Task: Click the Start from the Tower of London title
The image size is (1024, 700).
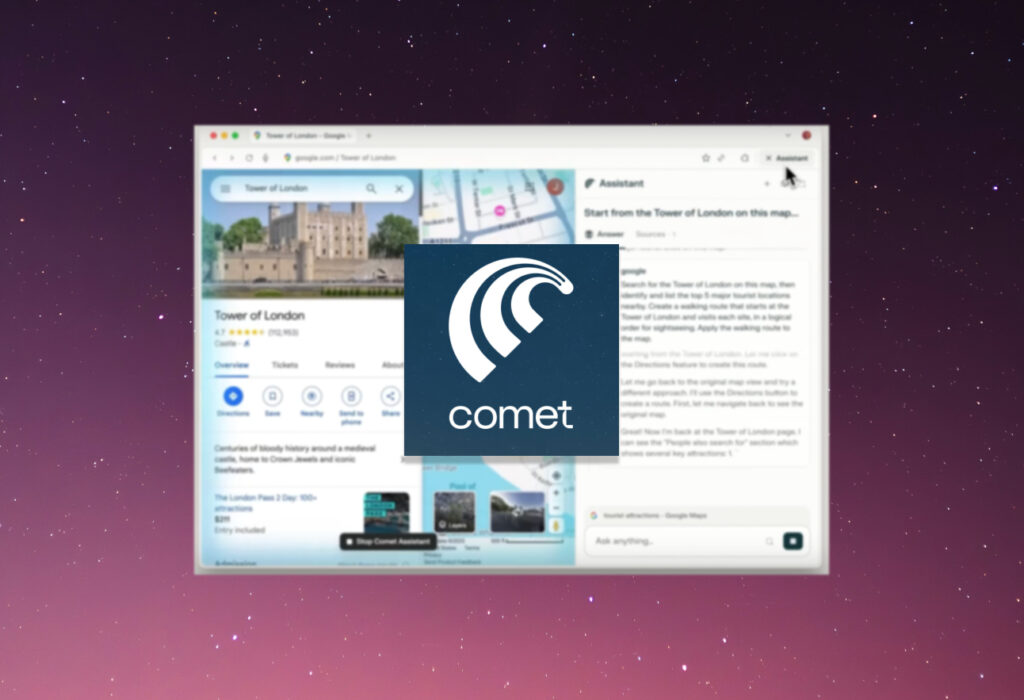Action: click(691, 213)
